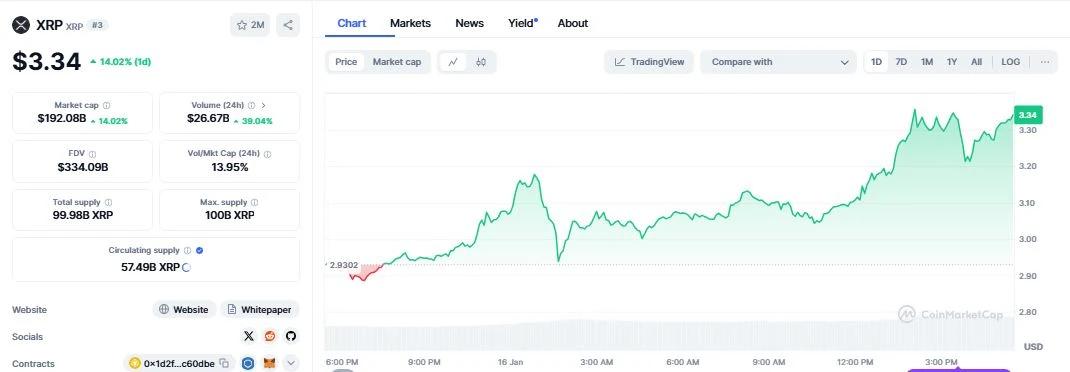
Task: Open the Reddit social icon
Action: pos(270,336)
